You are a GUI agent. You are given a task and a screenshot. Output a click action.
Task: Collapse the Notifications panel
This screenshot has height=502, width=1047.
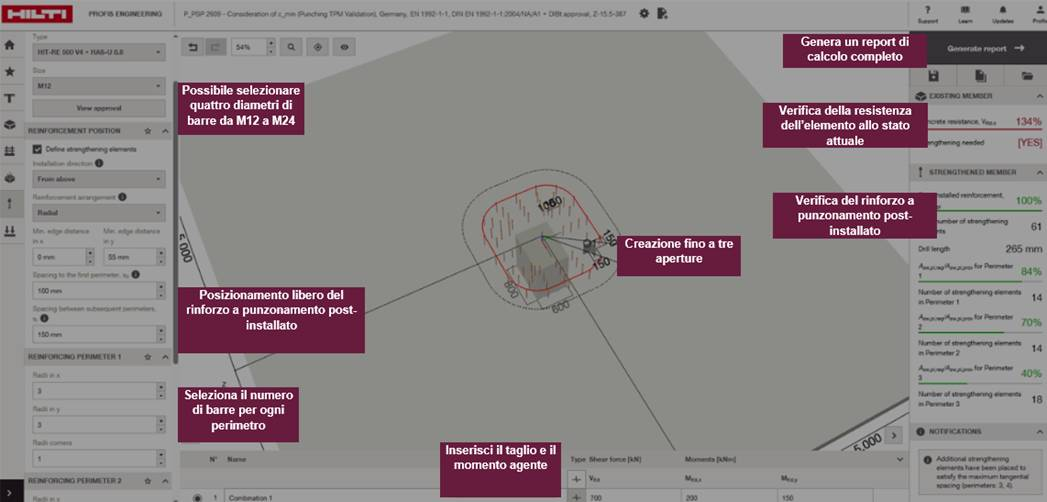click(x=1039, y=432)
